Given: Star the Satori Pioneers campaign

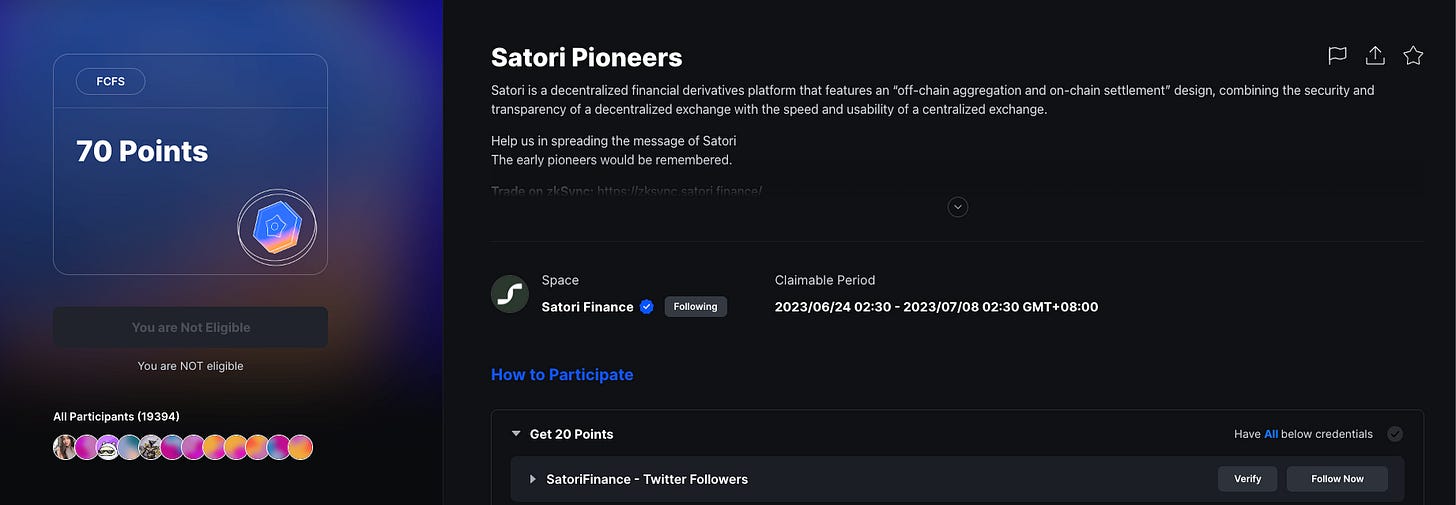Looking at the screenshot, I should [x=1413, y=56].
